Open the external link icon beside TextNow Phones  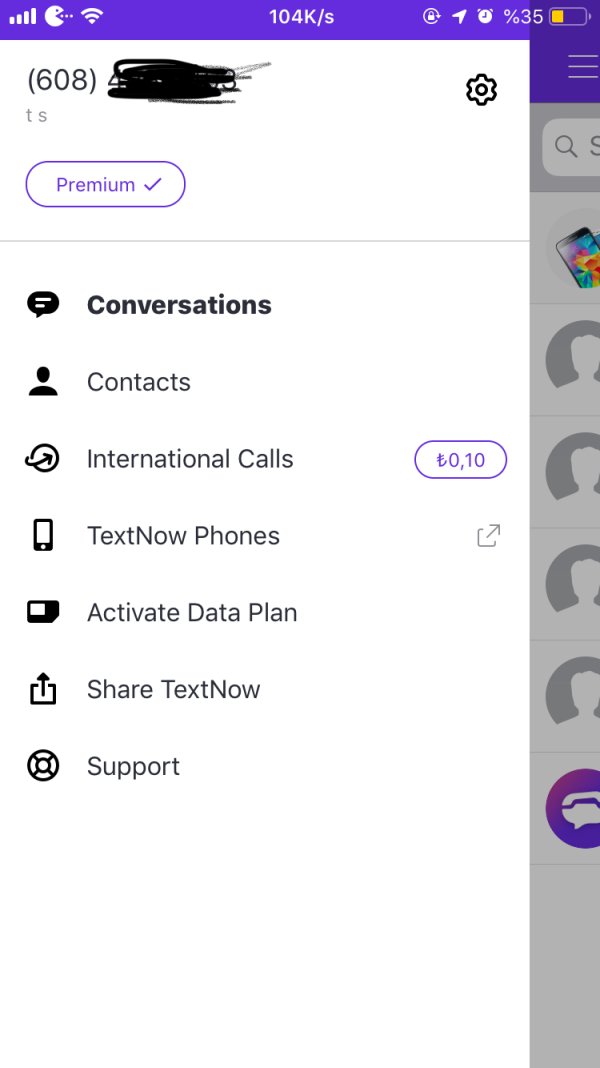pos(488,536)
